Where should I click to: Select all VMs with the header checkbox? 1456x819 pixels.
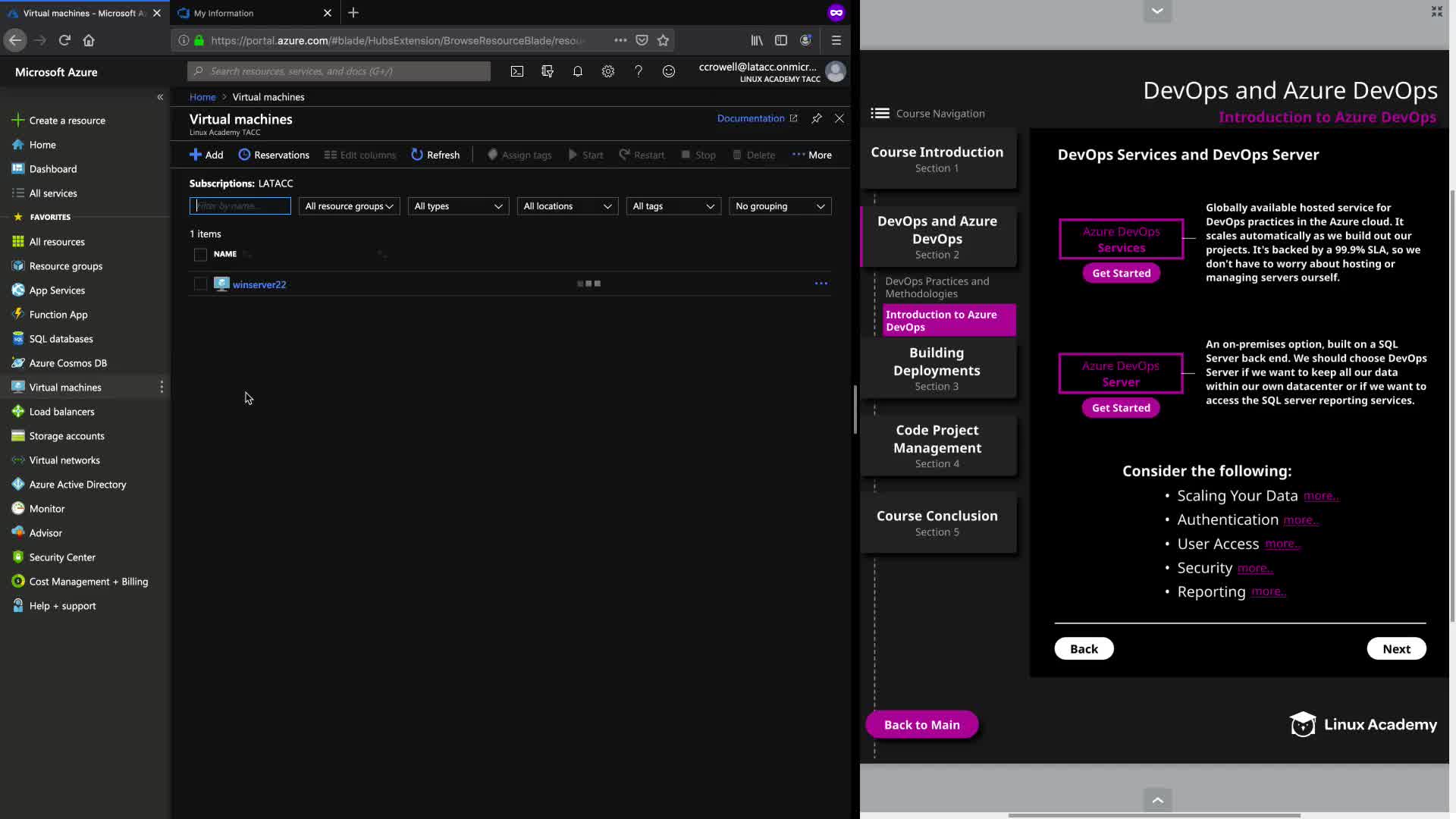pyautogui.click(x=200, y=255)
